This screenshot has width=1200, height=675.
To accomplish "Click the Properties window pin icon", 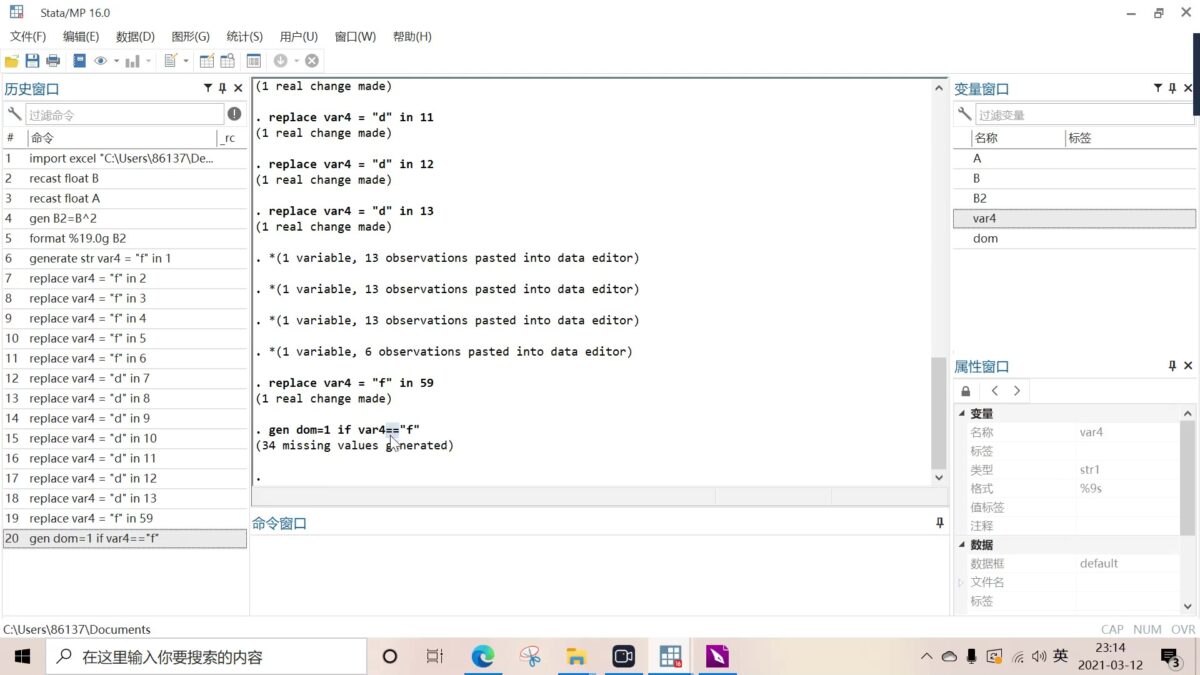I will click(1173, 366).
